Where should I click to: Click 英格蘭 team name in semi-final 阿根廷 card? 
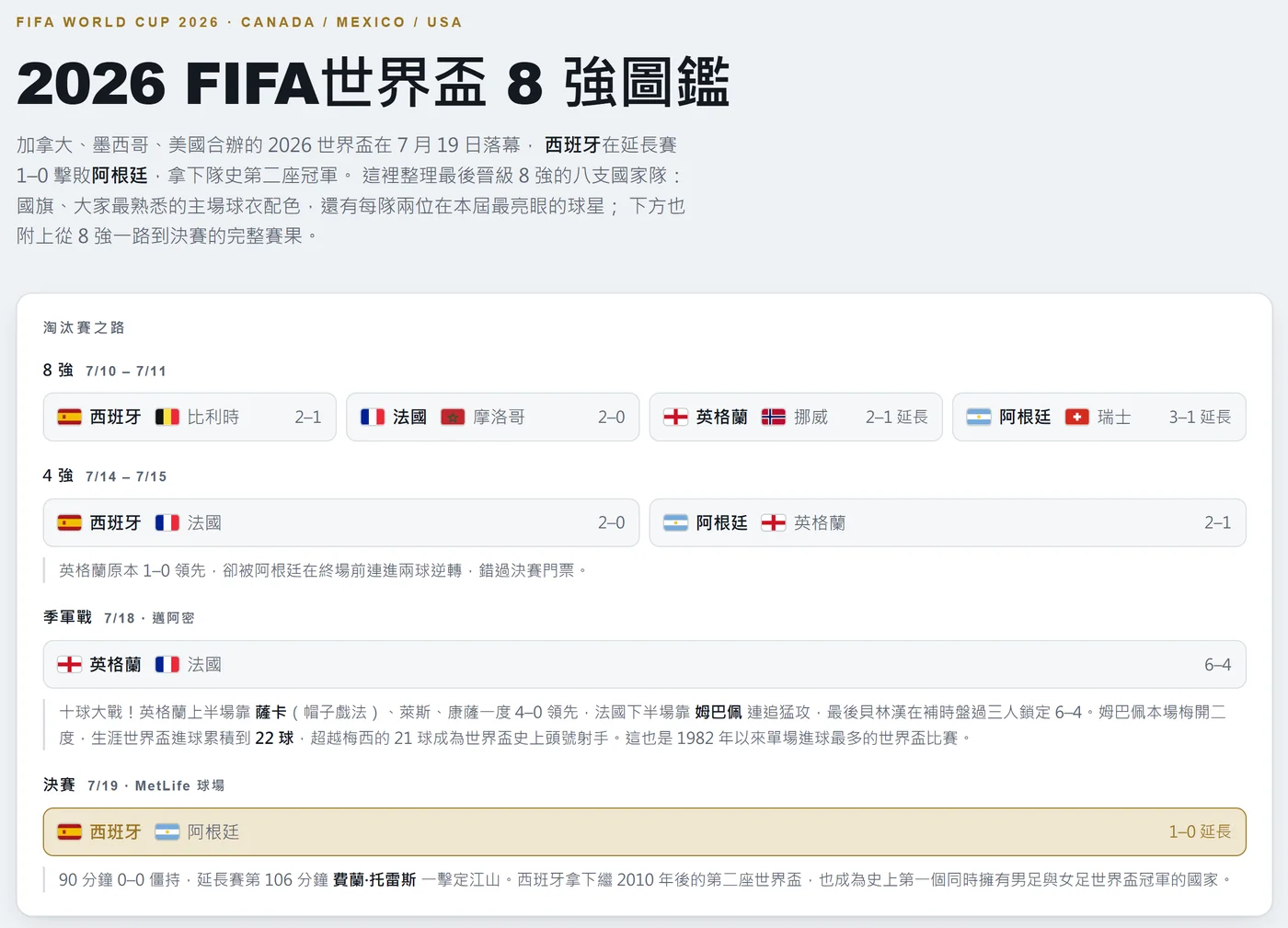(x=820, y=522)
